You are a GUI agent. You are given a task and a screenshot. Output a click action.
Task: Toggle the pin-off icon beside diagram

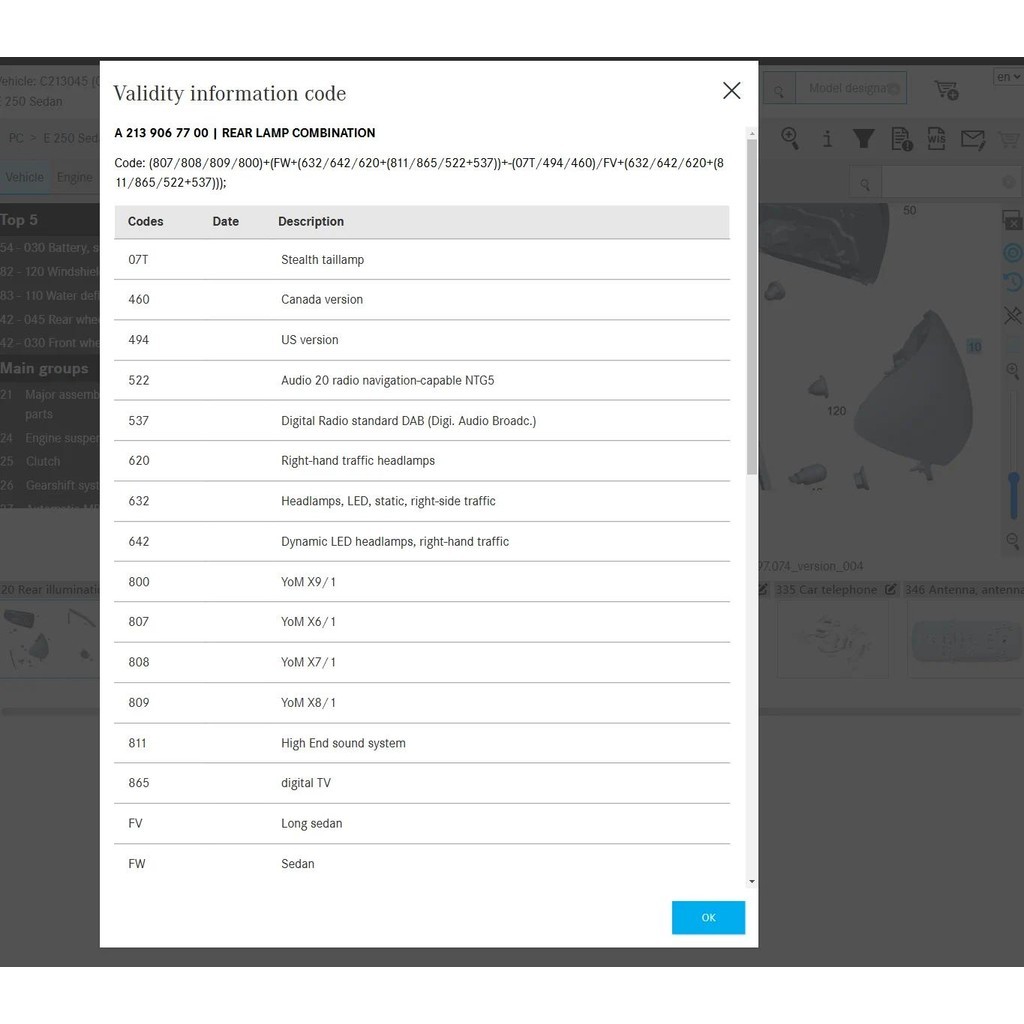click(x=1013, y=316)
